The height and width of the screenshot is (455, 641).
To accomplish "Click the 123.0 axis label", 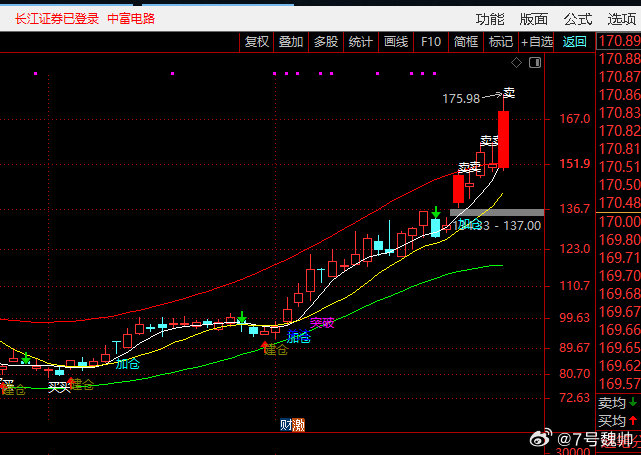I will [575, 249].
